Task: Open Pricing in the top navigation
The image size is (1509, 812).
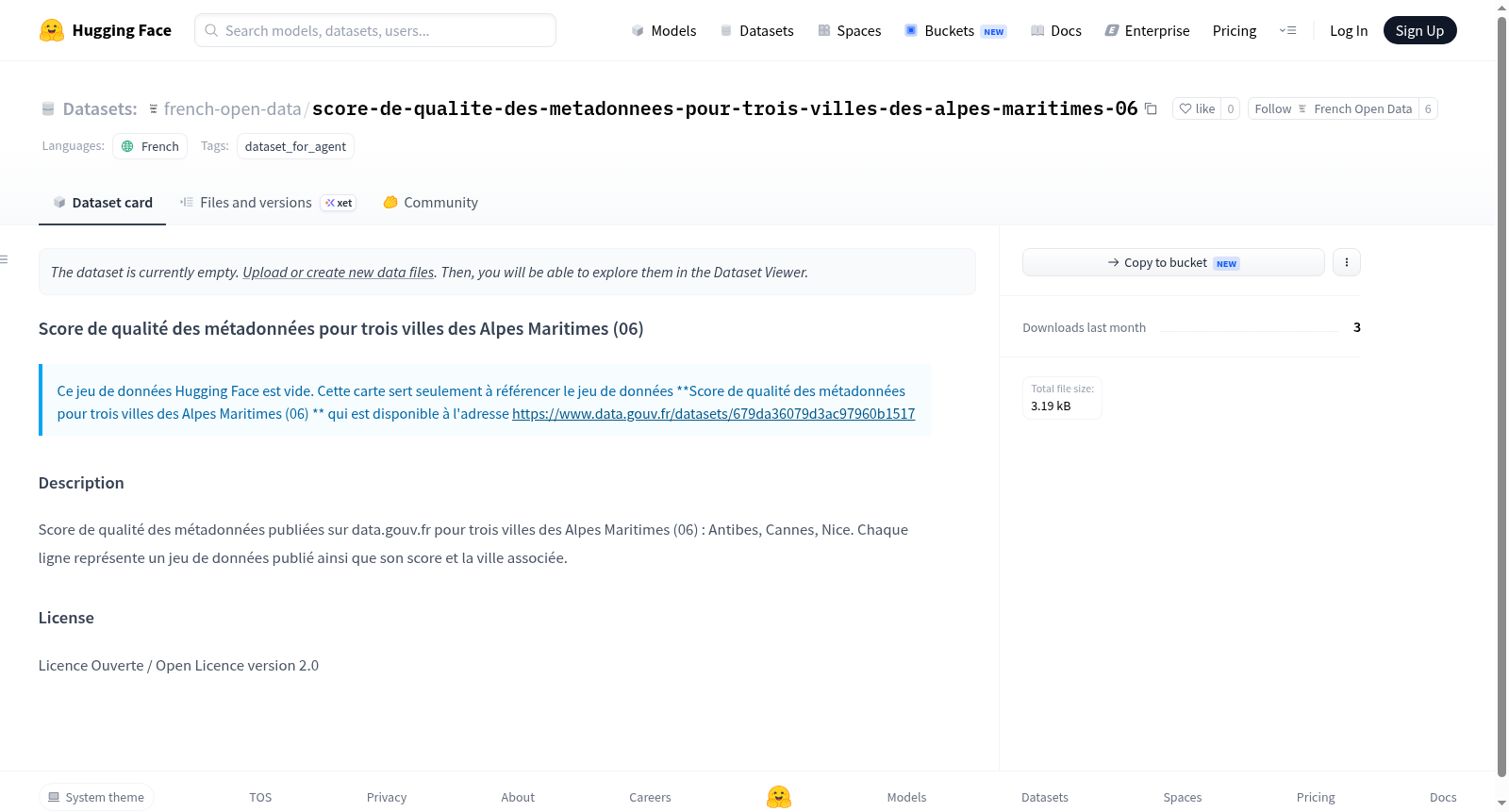Action: (x=1235, y=30)
